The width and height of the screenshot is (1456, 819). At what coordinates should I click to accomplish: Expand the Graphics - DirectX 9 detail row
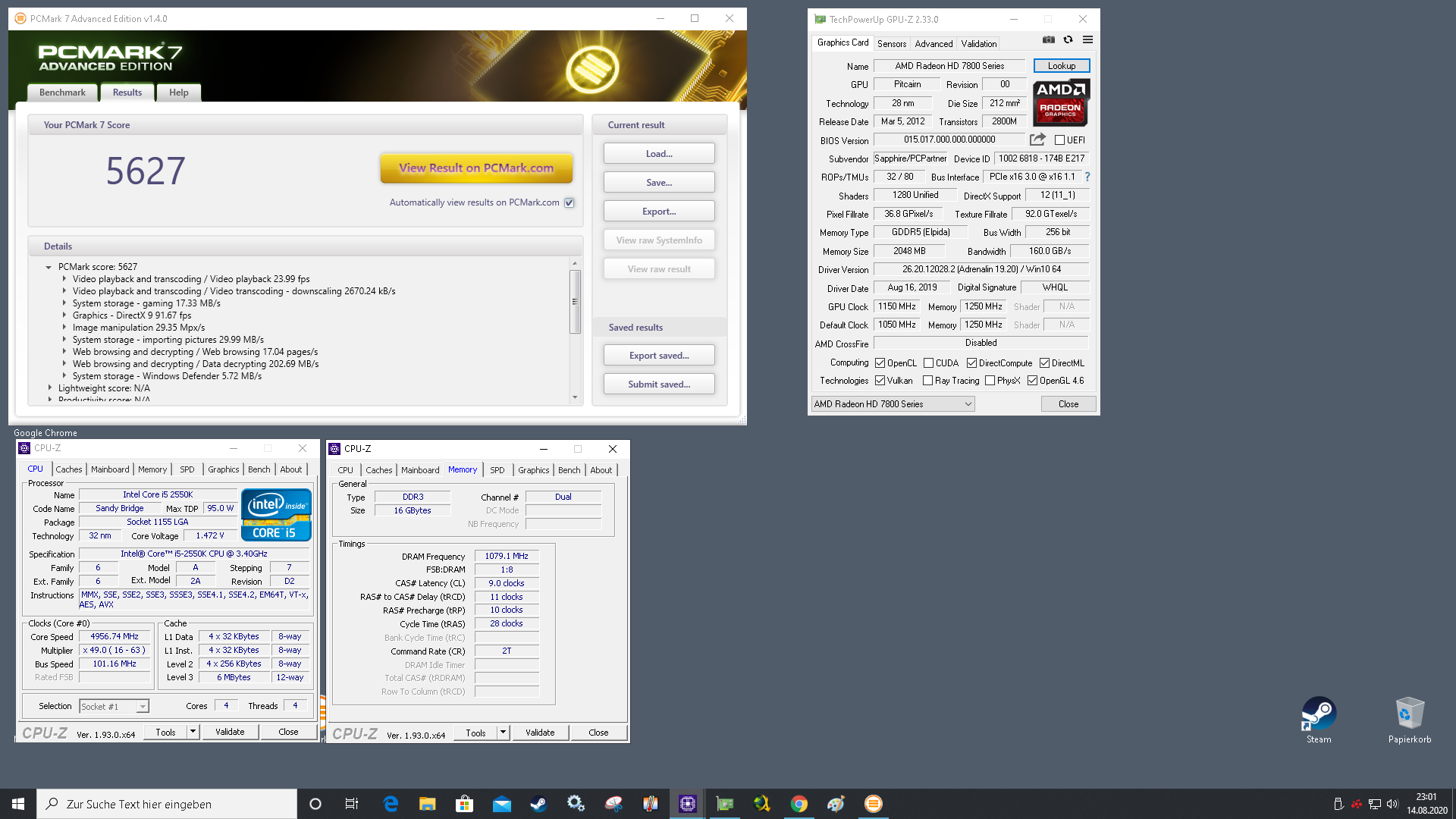pyautogui.click(x=64, y=315)
